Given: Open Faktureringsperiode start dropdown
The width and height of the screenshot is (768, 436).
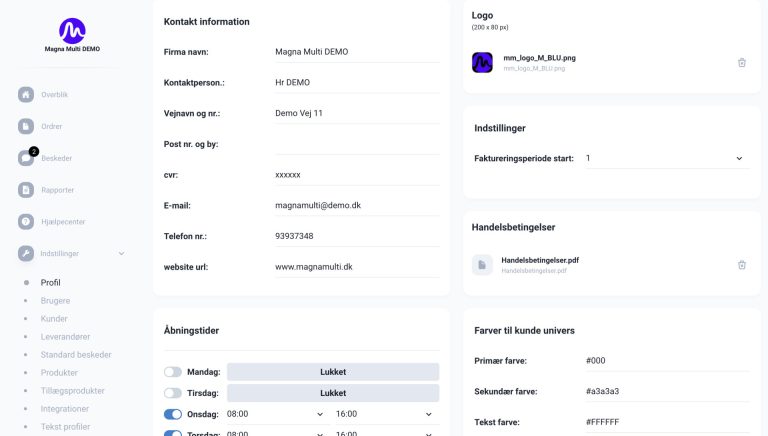Looking at the screenshot, I should 668,158.
